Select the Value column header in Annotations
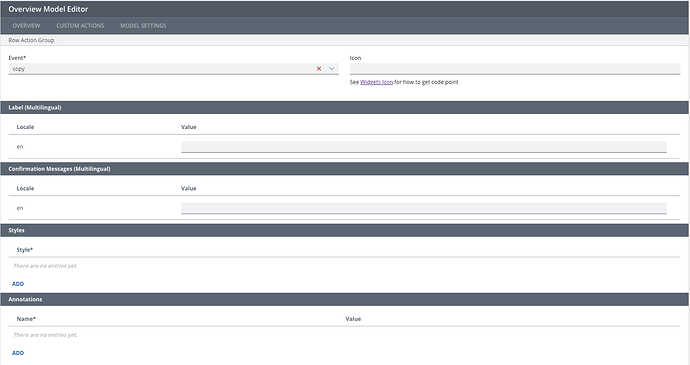Screen dimensions: 690x365 (x=353, y=319)
